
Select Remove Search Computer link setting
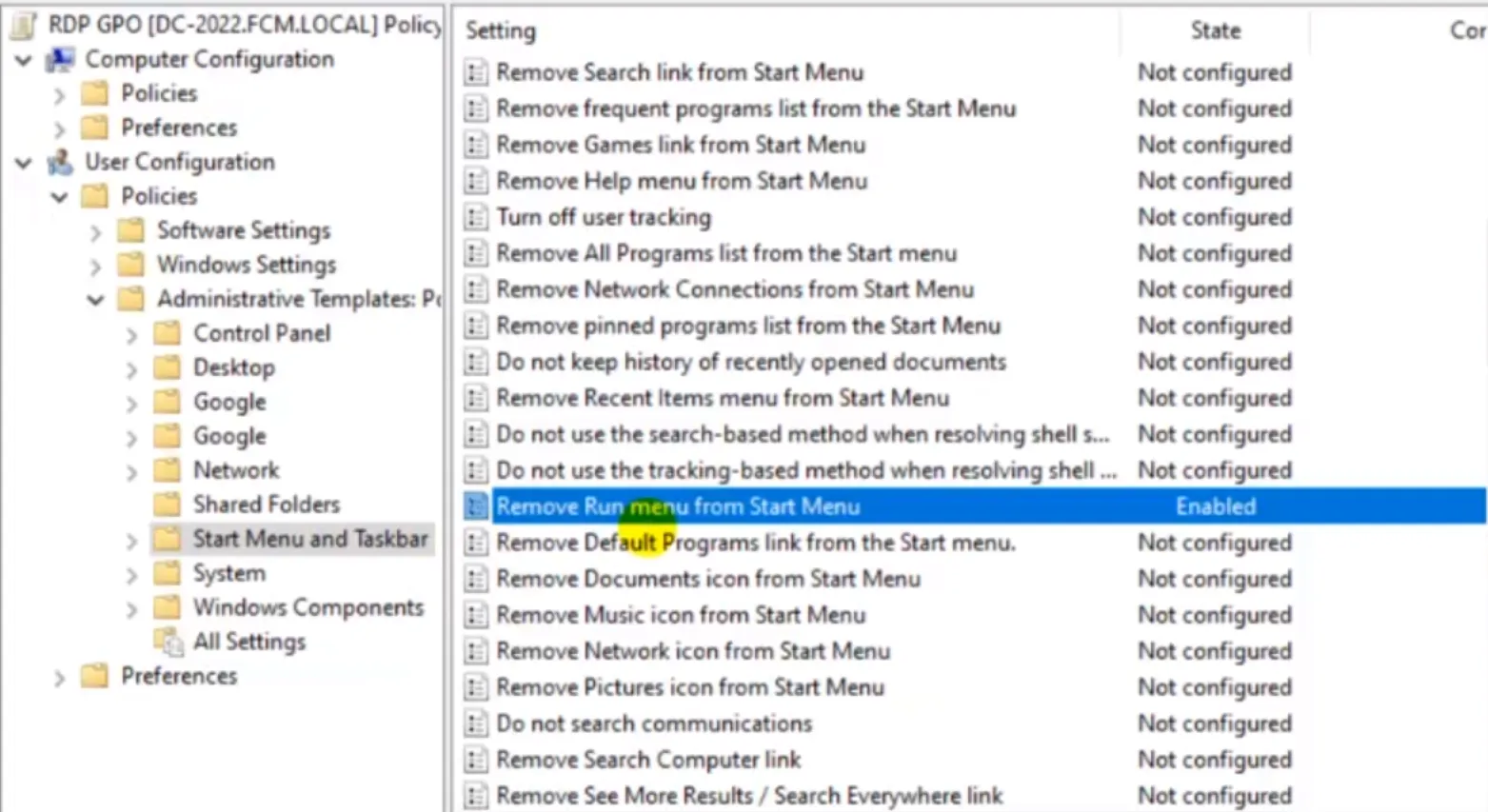click(x=648, y=760)
